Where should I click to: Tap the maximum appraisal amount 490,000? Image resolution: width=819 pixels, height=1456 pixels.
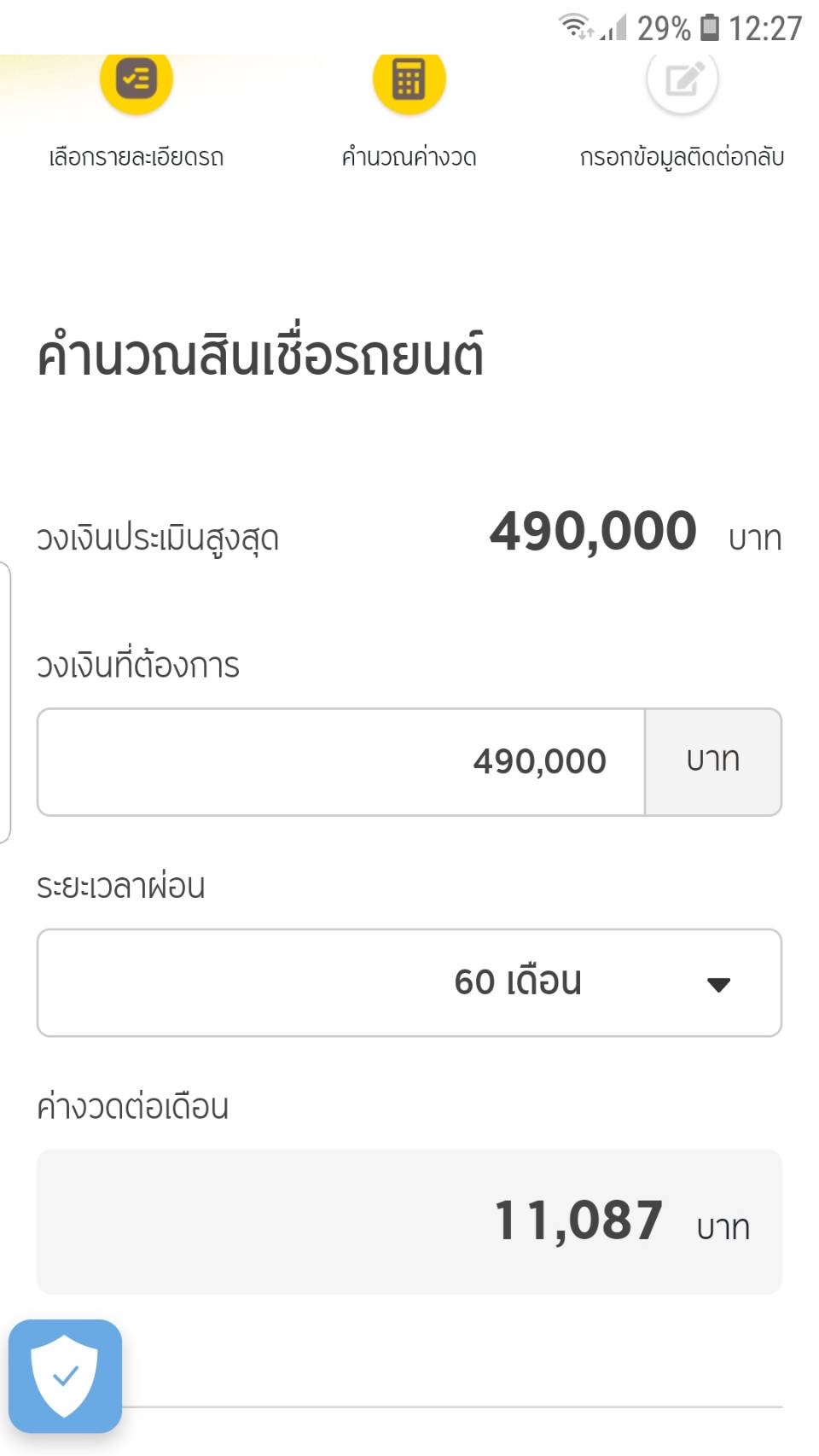[593, 531]
